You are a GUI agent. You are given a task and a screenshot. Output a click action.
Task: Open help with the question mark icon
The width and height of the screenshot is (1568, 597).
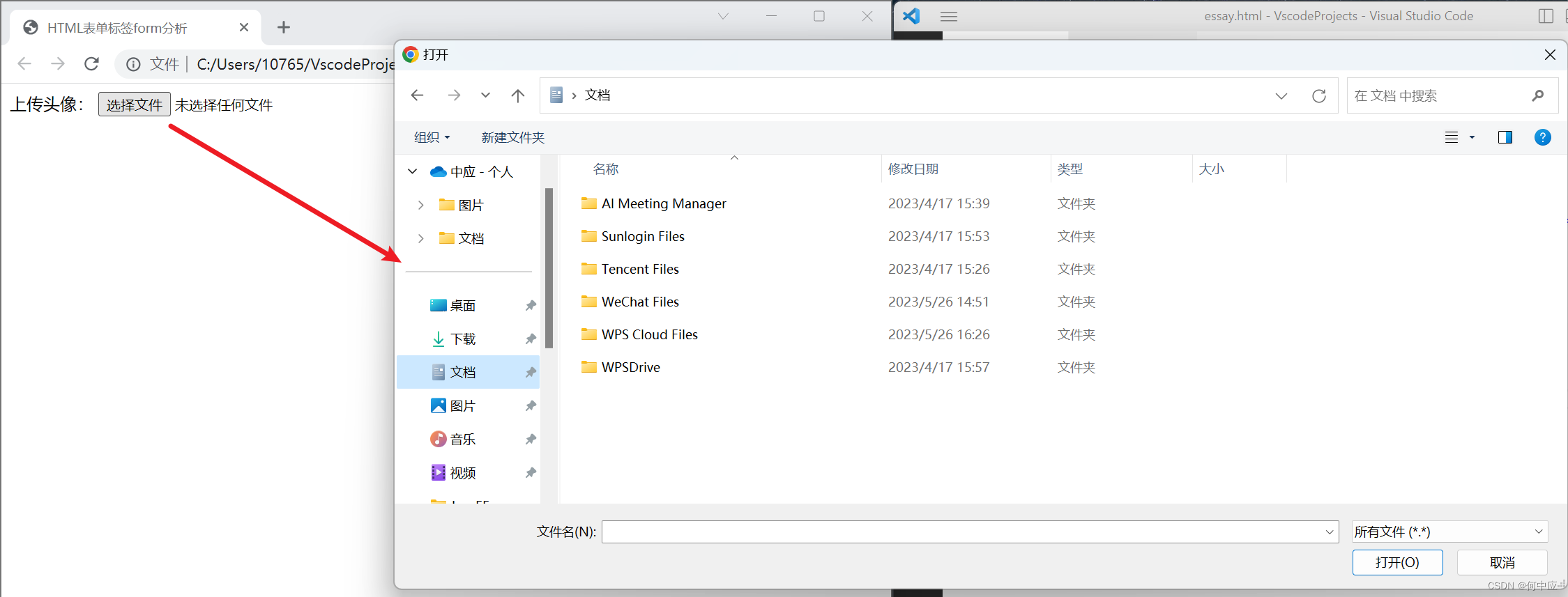pyautogui.click(x=1543, y=137)
